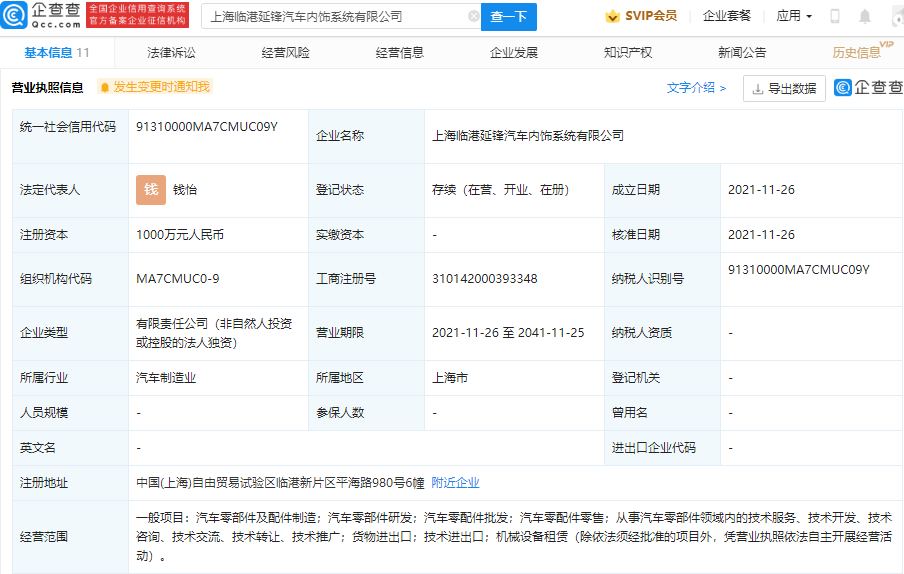904x574 pixels.
Task: Click the 钱 avatar of the legal representative
Action: coord(151,190)
